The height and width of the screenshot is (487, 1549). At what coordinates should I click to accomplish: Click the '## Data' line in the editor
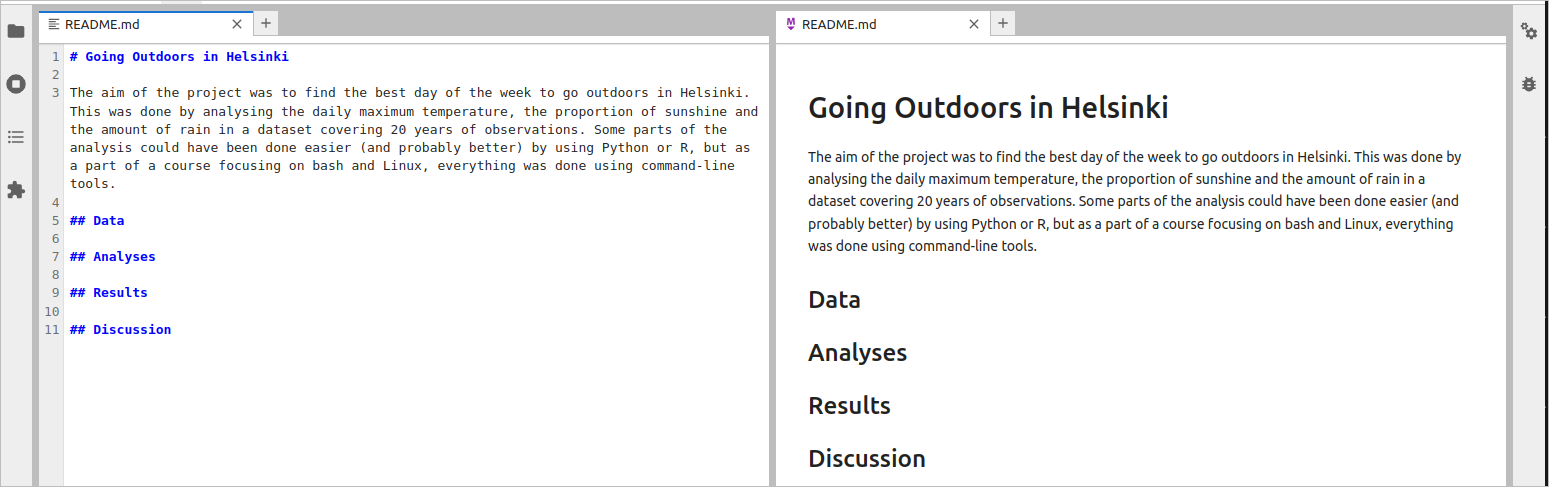coord(97,221)
